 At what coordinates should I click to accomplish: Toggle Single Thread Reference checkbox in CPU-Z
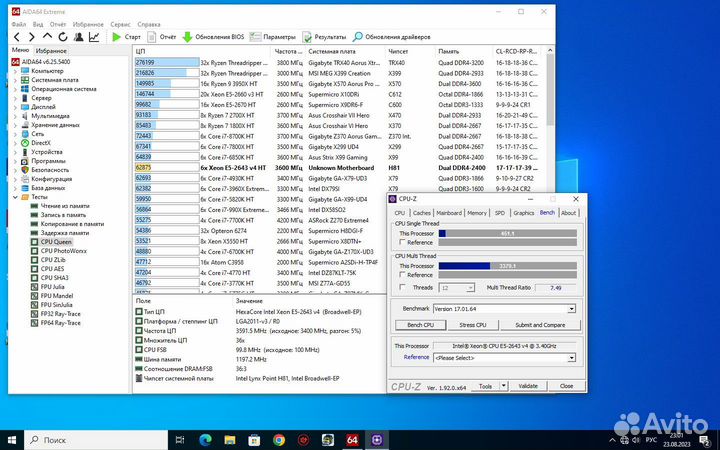coord(403,242)
